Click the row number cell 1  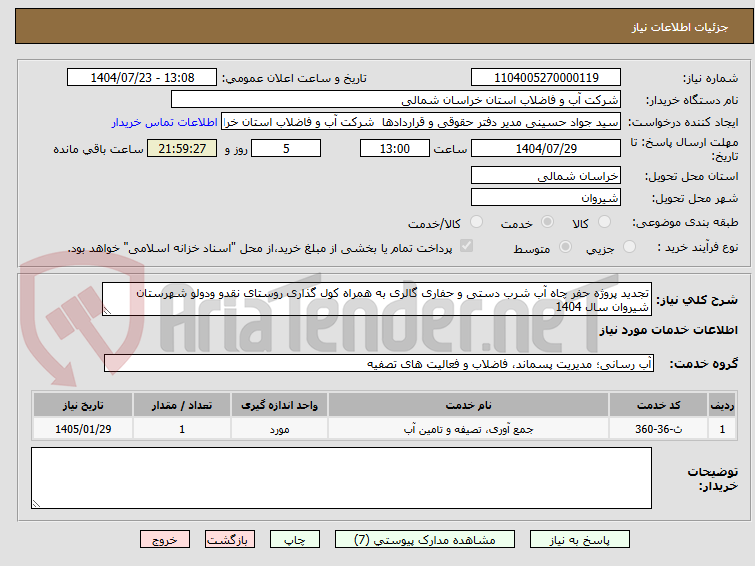[722, 429]
